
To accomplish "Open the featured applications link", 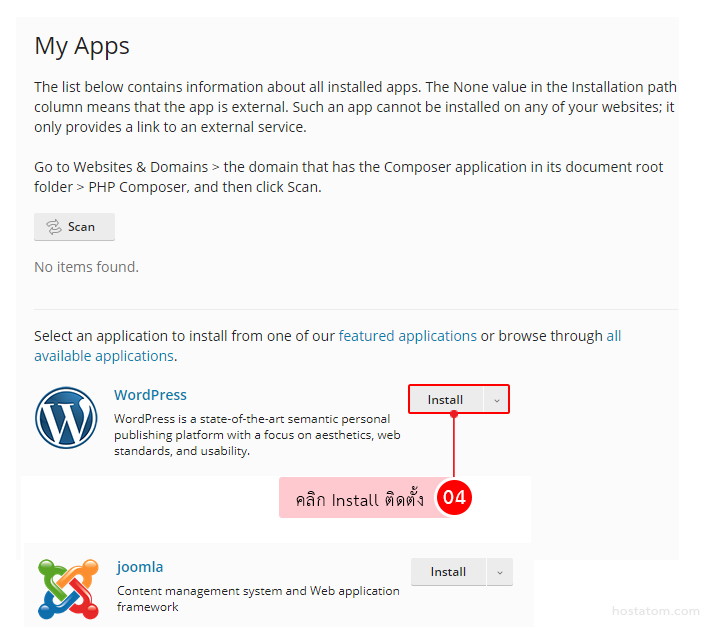I will pos(407,336).
